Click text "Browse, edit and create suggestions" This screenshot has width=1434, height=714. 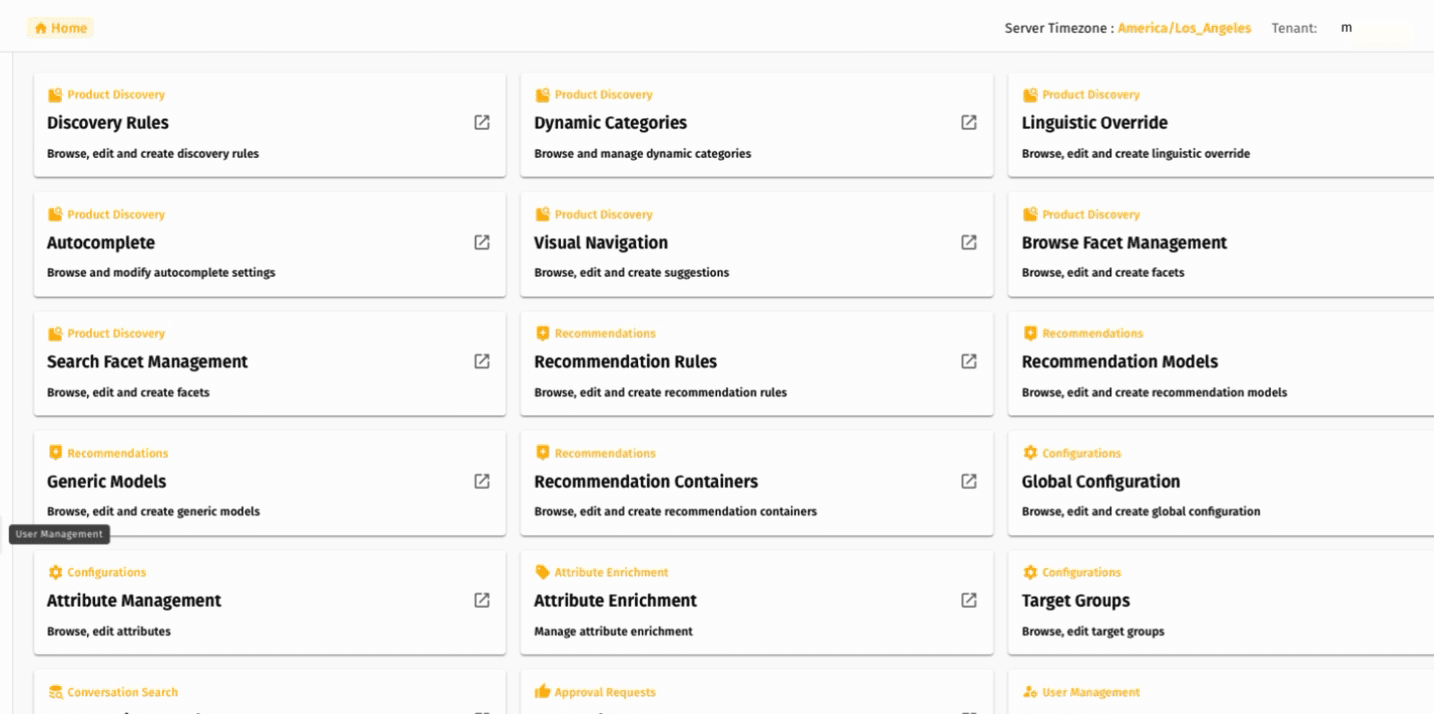pos(631,272)
